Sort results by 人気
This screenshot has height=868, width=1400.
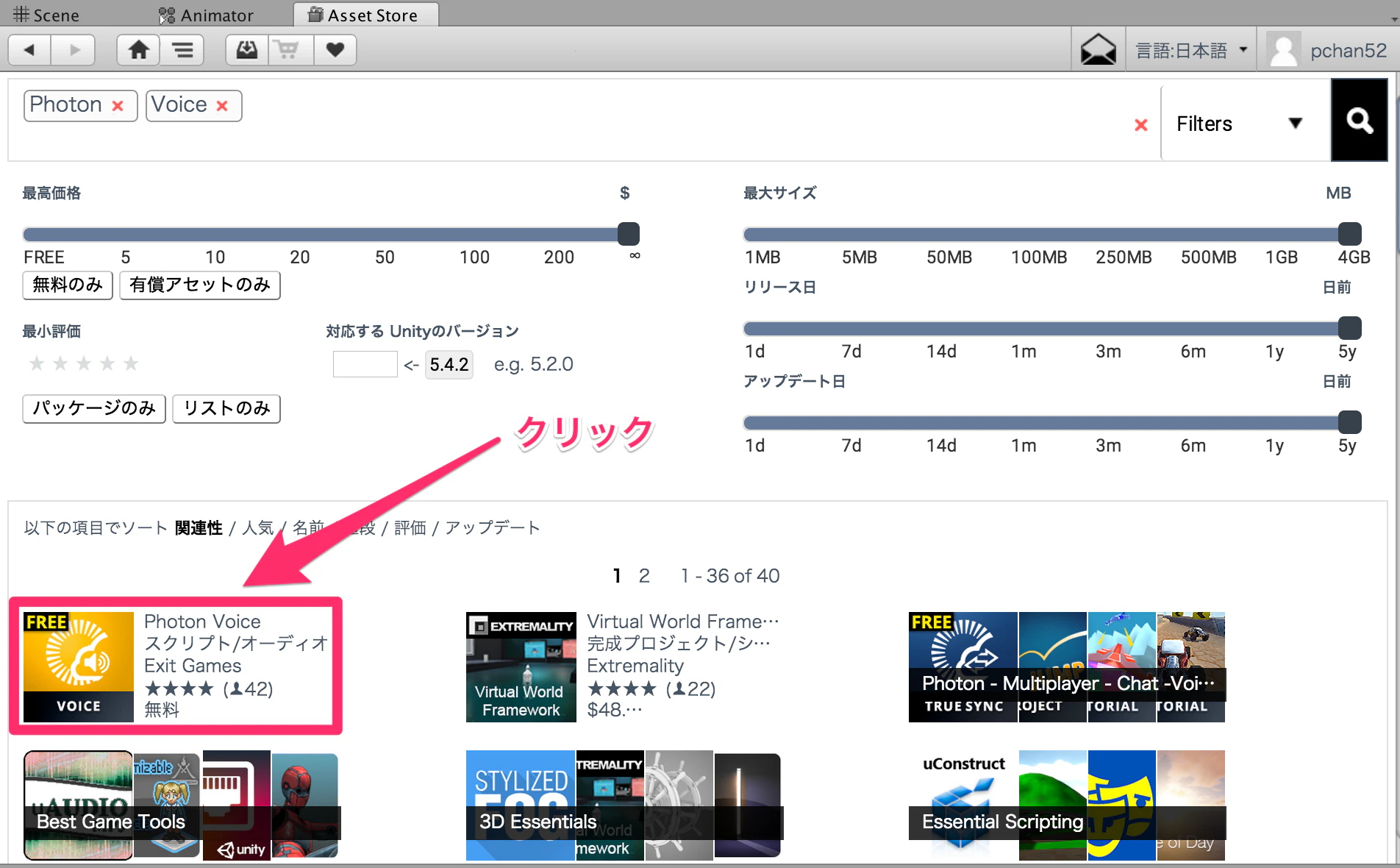tap(258, 528)
